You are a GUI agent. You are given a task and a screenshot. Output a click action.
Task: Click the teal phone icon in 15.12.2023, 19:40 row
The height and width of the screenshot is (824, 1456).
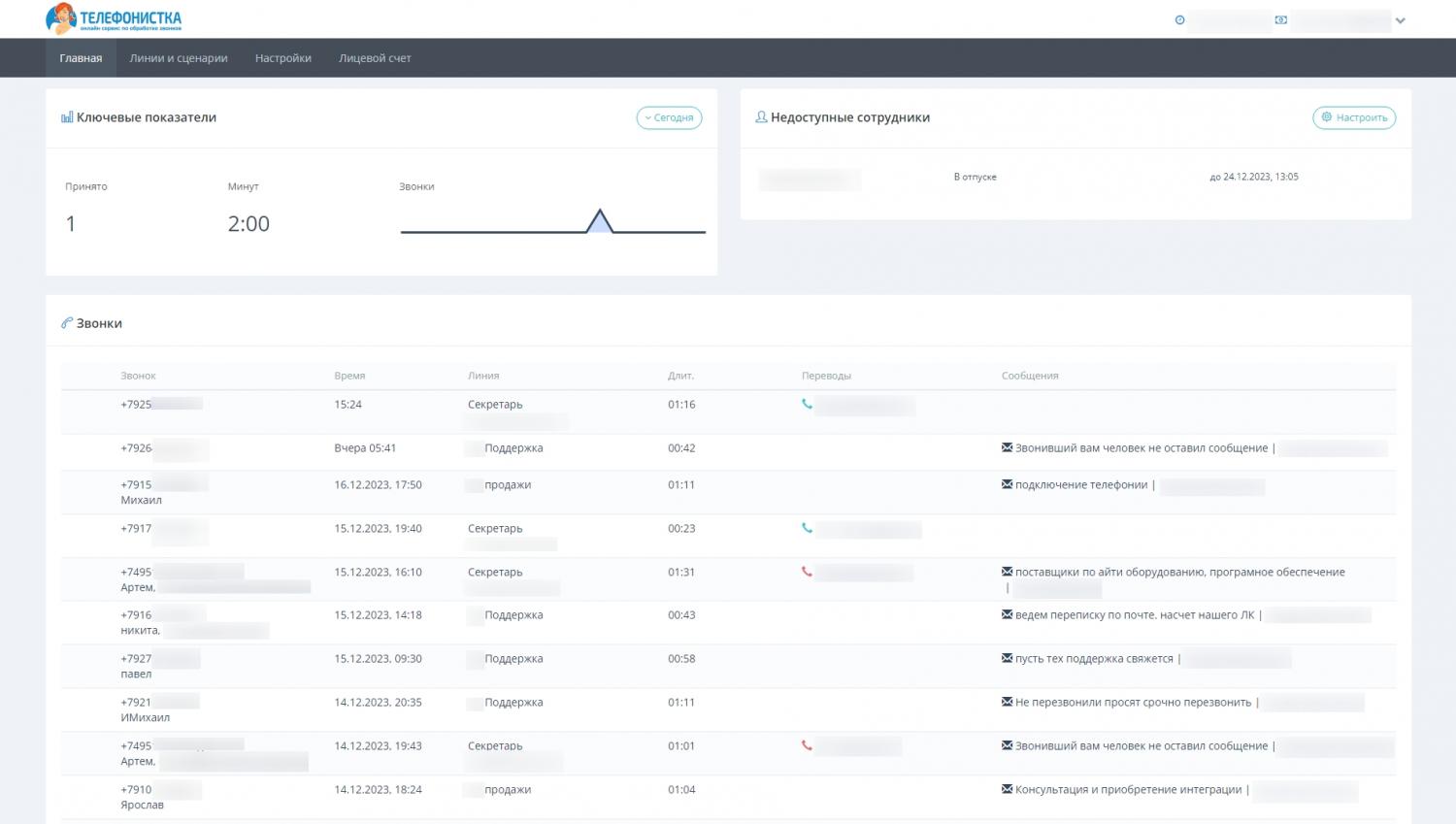tap(807, 528)
